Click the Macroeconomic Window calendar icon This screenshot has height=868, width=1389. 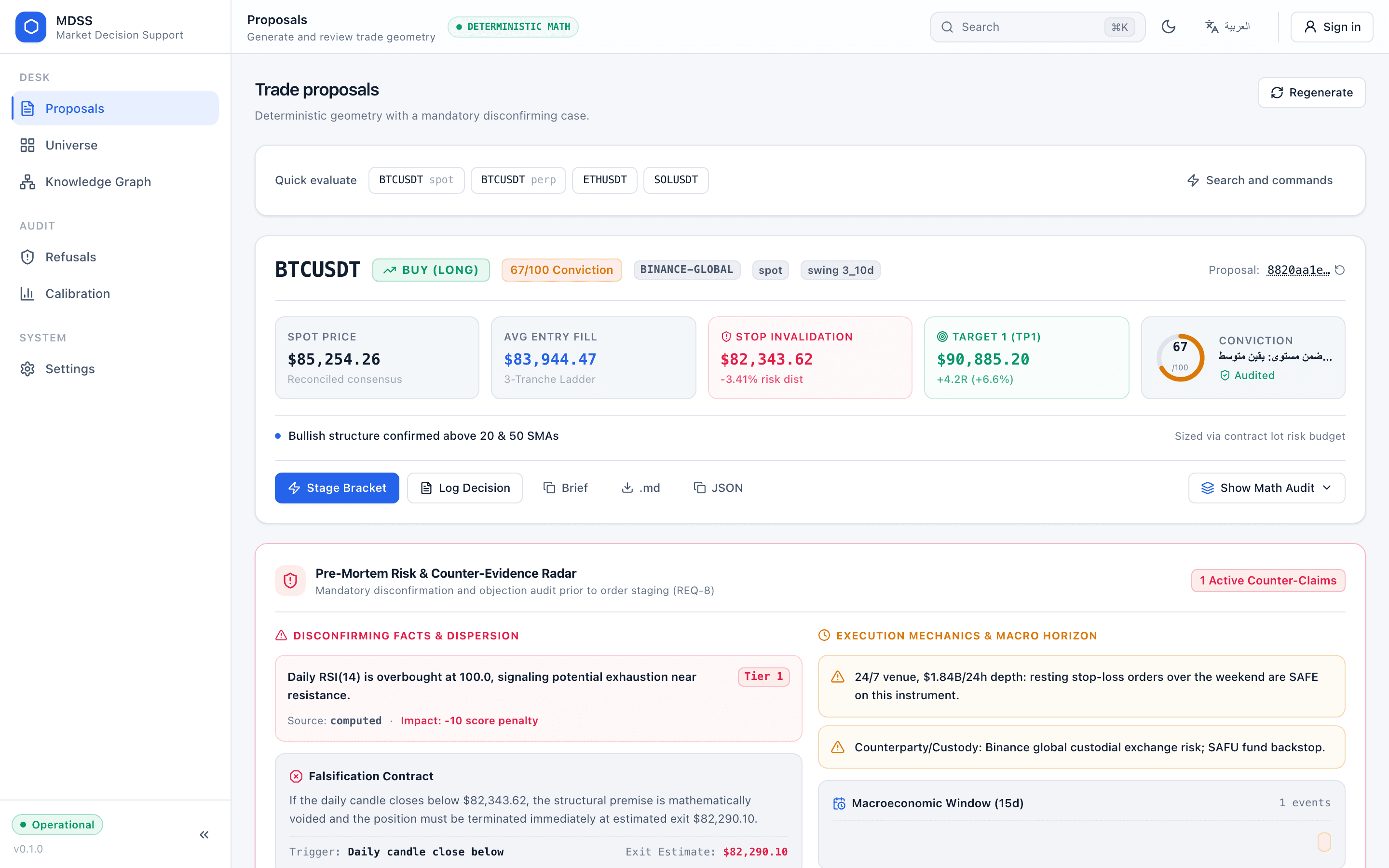pos(839,803)
